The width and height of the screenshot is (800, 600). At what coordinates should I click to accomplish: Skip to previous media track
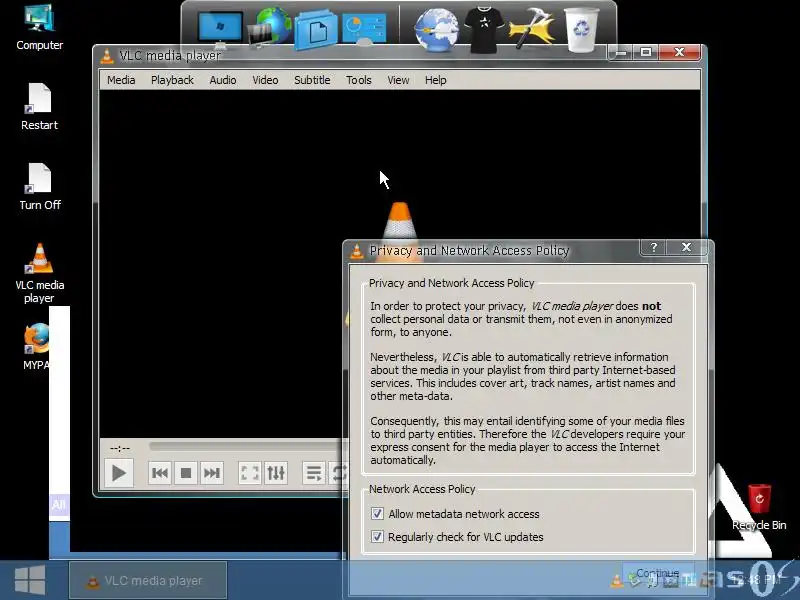tap(160, 473)
